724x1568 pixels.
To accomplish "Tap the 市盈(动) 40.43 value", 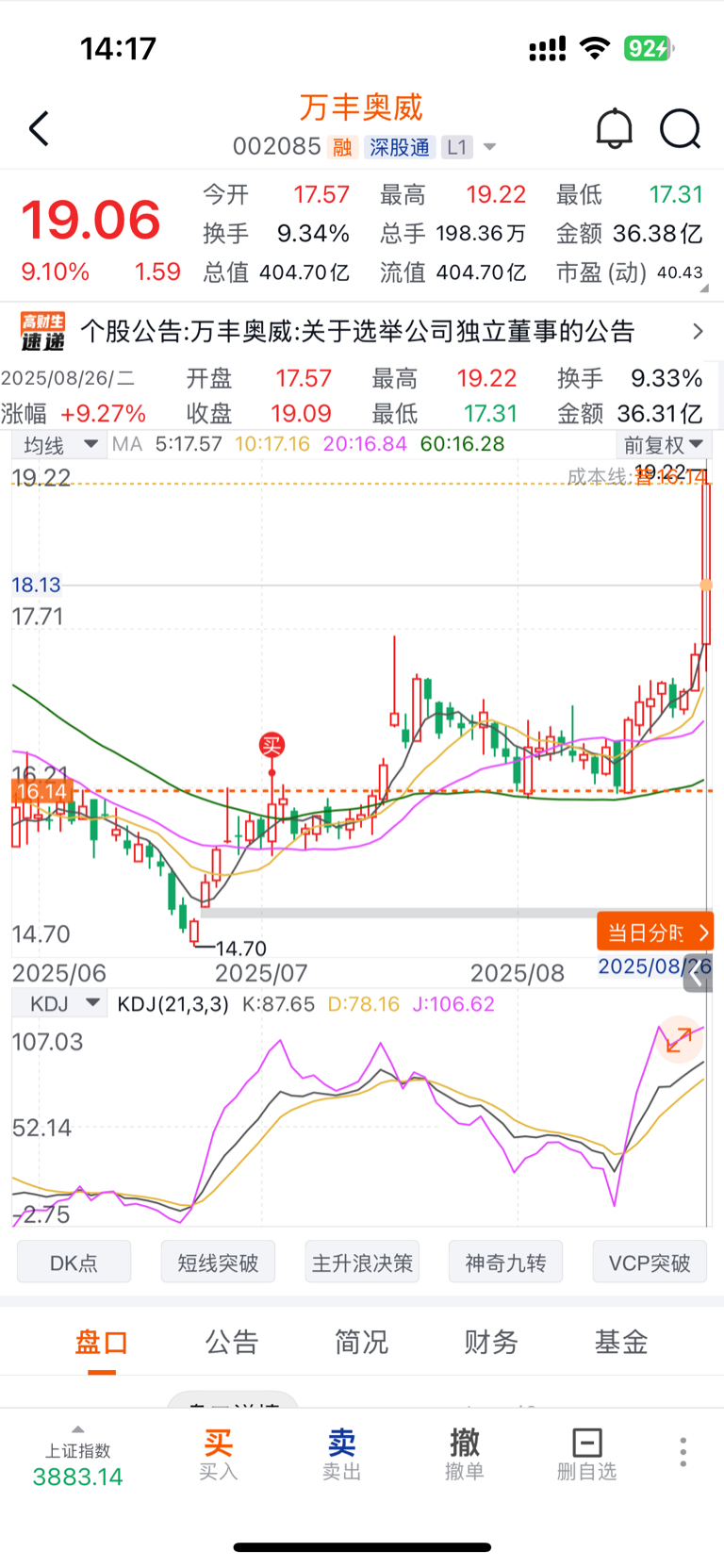I will point(681,272).
